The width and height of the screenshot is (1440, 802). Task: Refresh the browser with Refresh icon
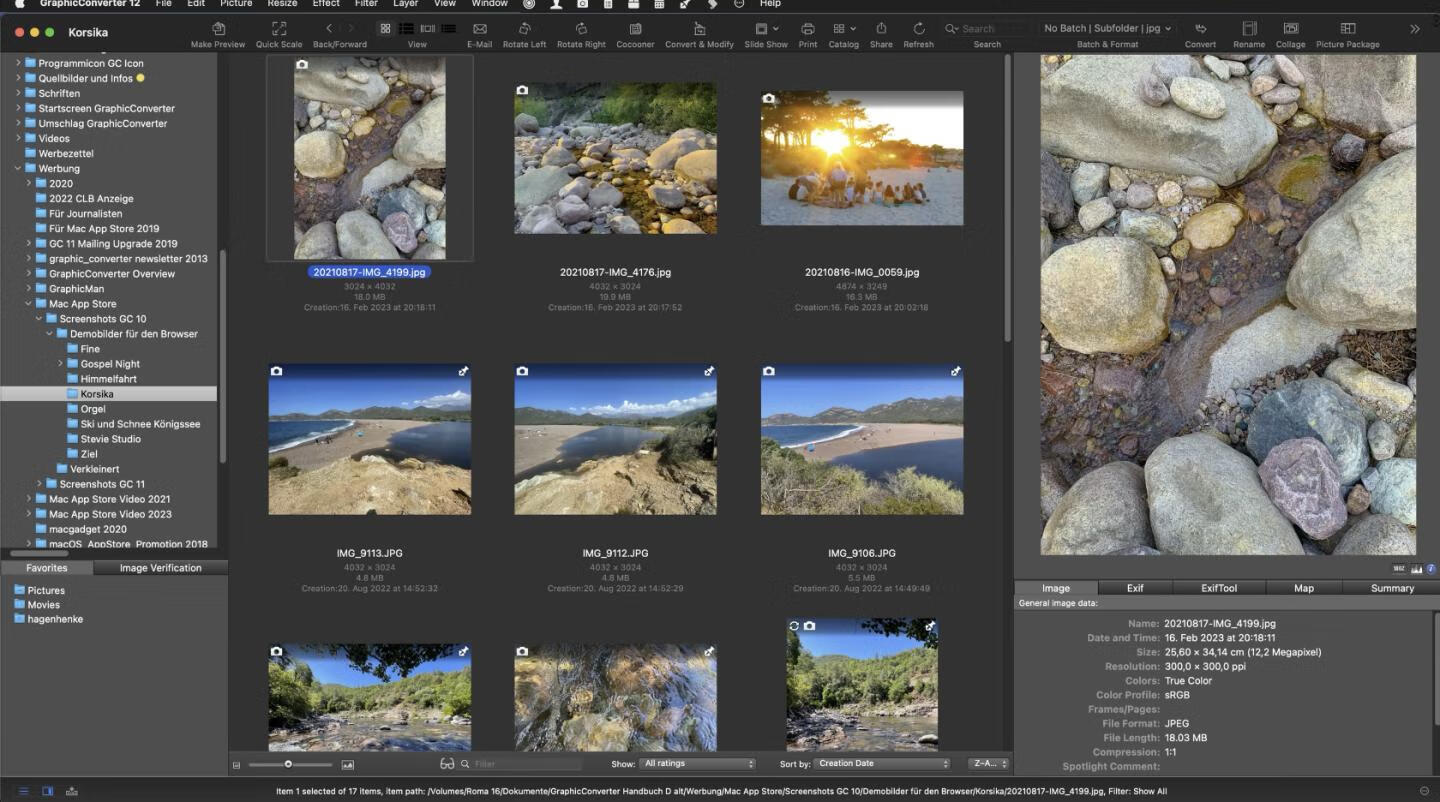coord(918,29)
